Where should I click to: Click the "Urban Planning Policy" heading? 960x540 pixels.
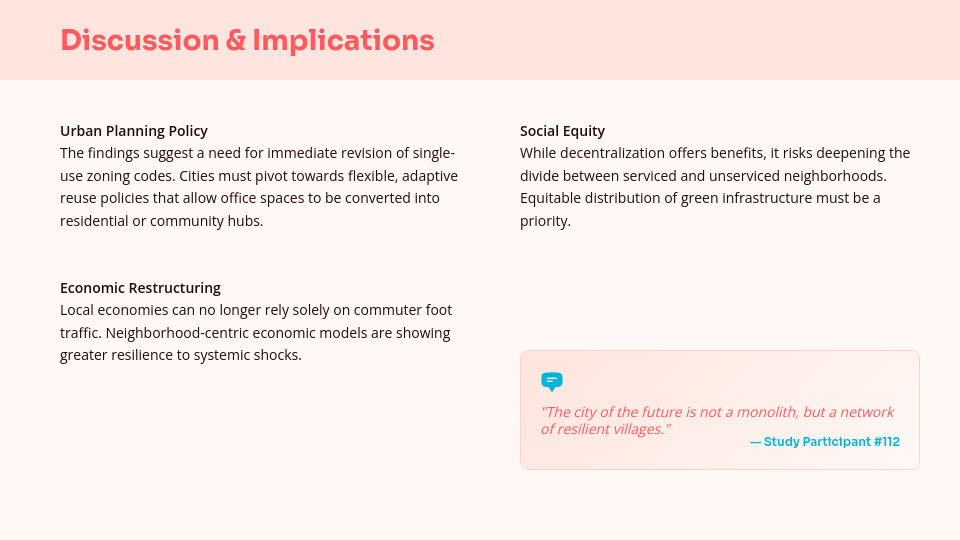click(134, 131)
